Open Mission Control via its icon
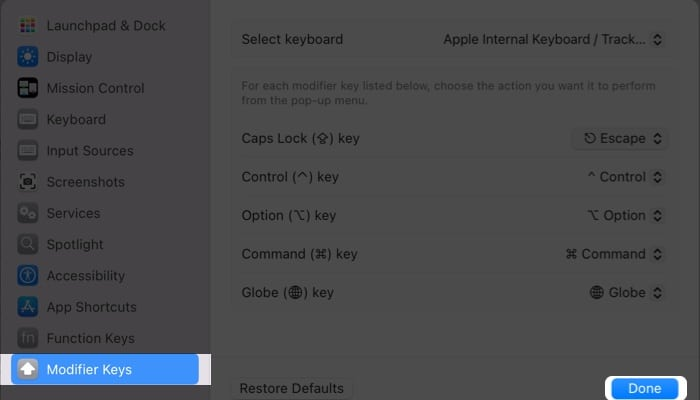 pyautogui.click(x=28, y=88)
